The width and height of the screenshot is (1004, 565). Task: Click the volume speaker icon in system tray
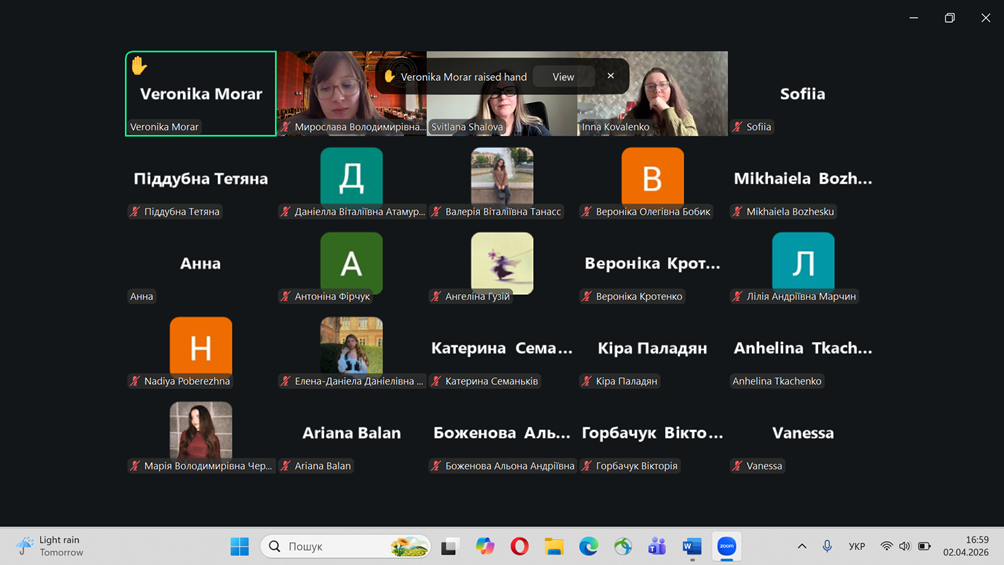click(904, 546)
